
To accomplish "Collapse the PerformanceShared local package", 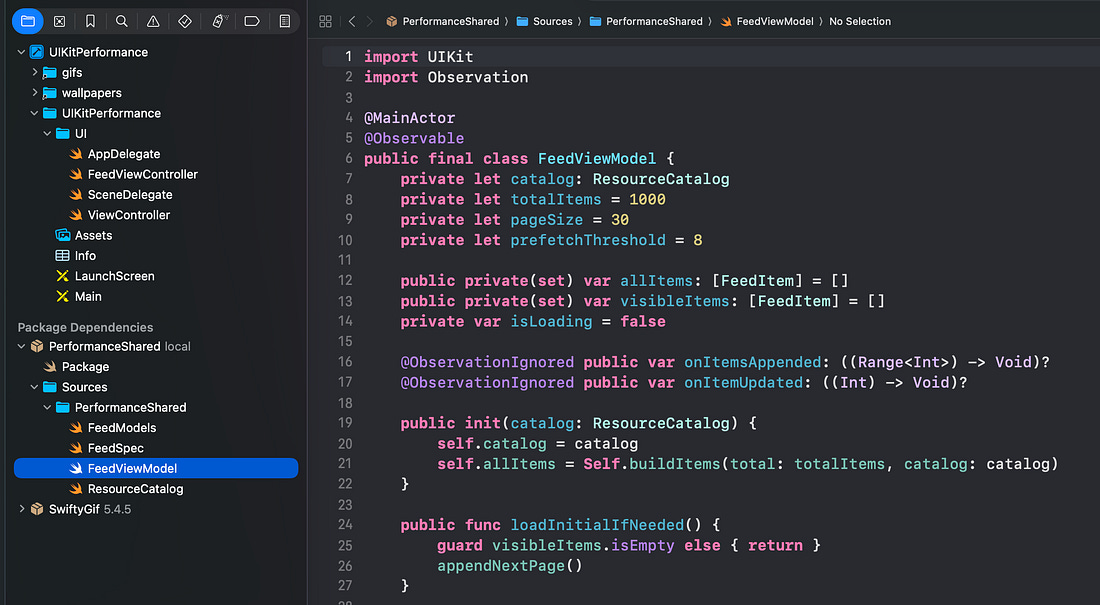I will click(x=21, y=346).
